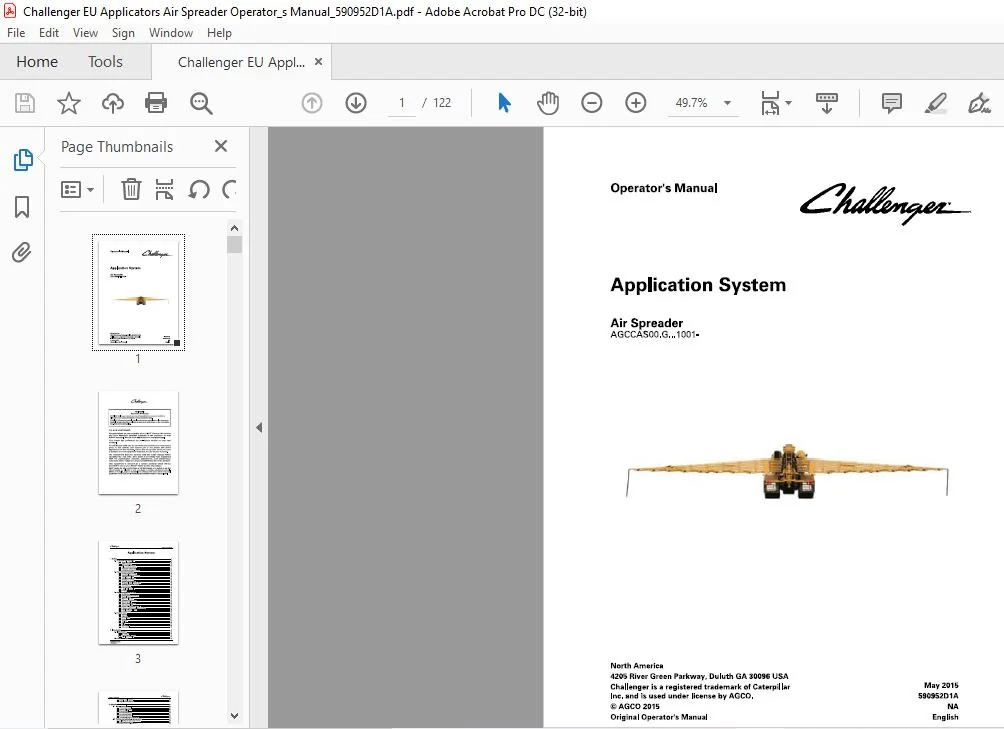Select page 3 thumbnail

pos(138,593)
